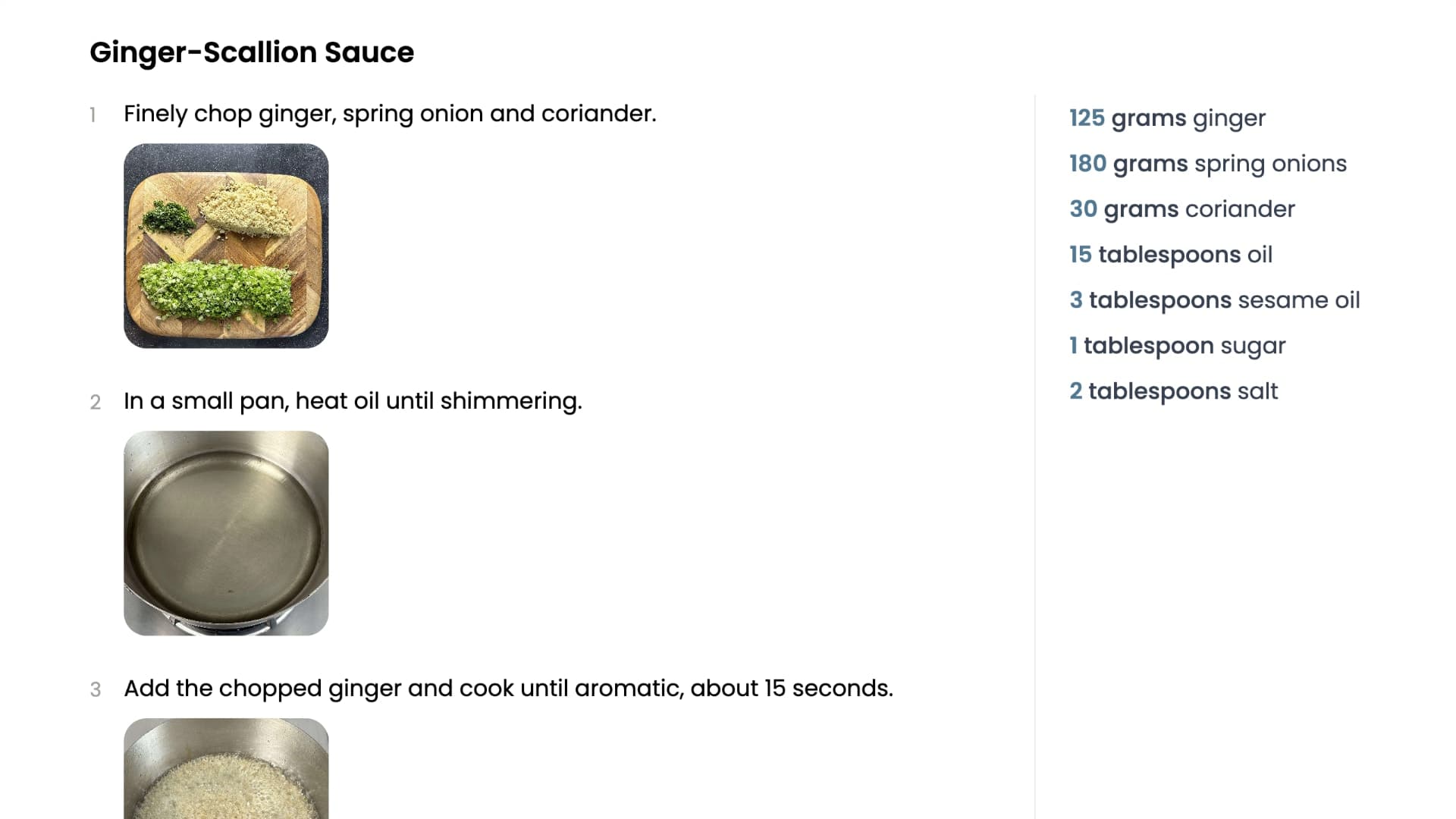Select step 2 instruction about heating oil
The height and width of the screenshot is (819, 1456).
click(353, 401)
